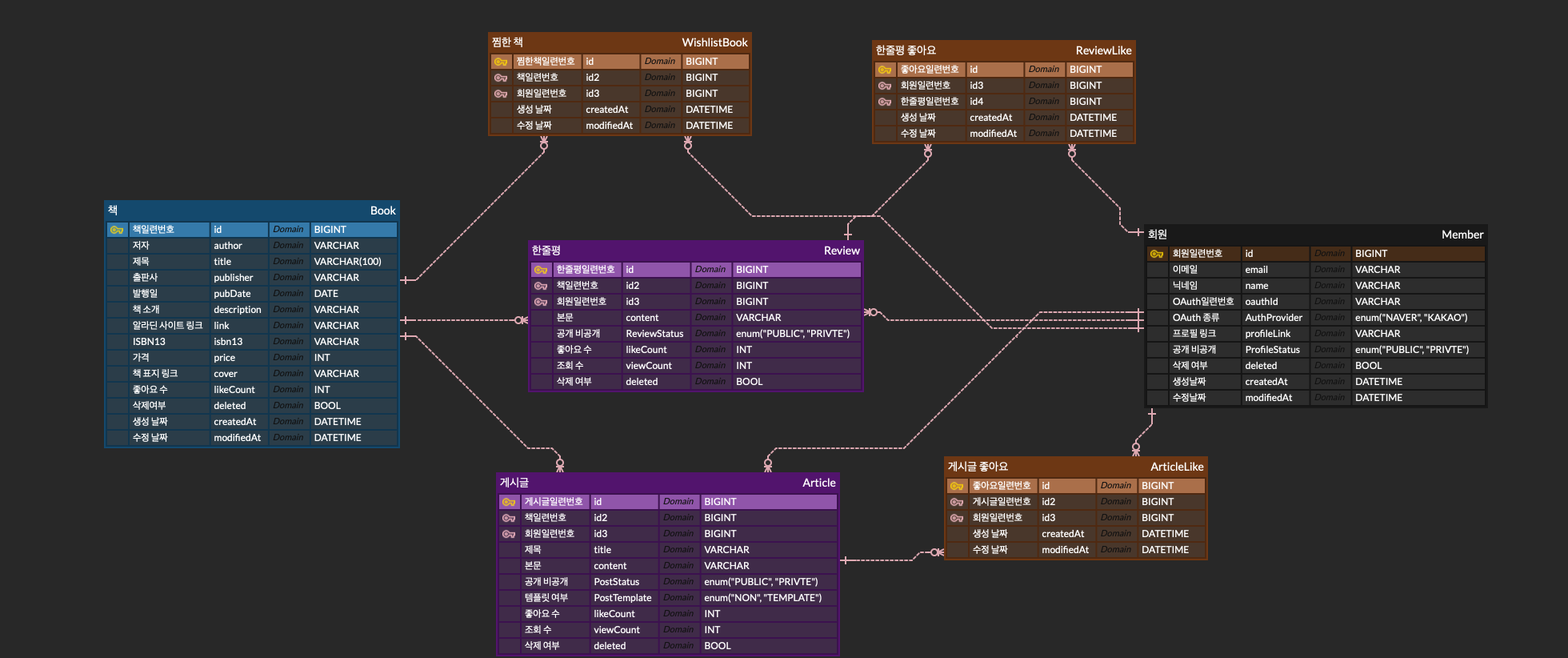Click the 'PostTemplate' column in the Article table
Image resolution: width=1568 pixels, height=658 pixels.
click(x=624, y=598)
